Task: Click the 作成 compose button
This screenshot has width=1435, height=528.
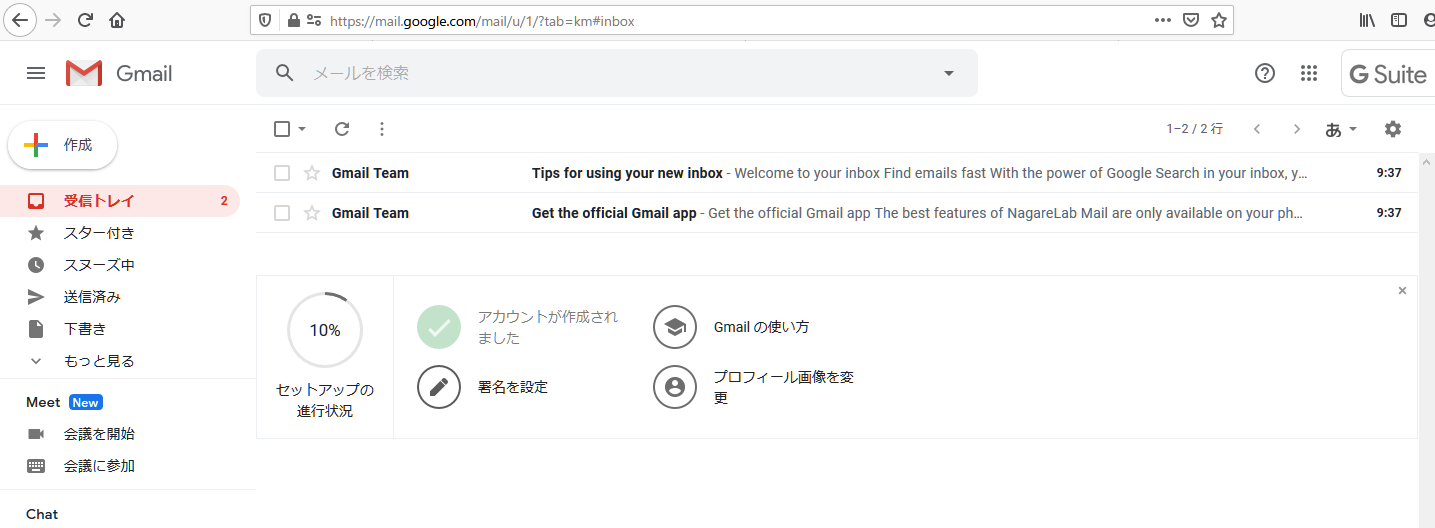Action: 62,145
